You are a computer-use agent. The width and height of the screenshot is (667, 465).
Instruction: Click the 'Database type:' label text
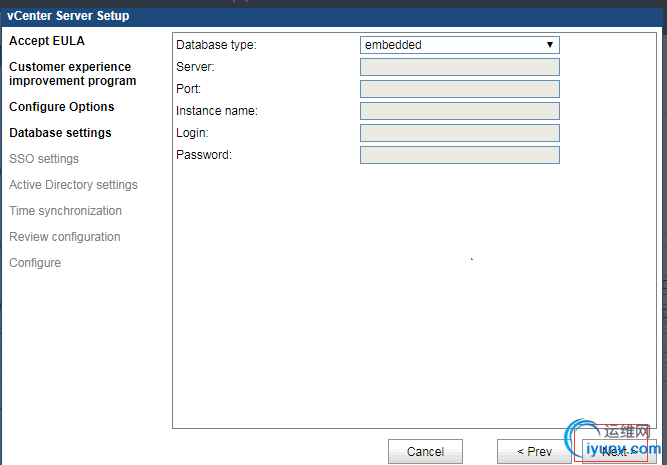point(216,45)
